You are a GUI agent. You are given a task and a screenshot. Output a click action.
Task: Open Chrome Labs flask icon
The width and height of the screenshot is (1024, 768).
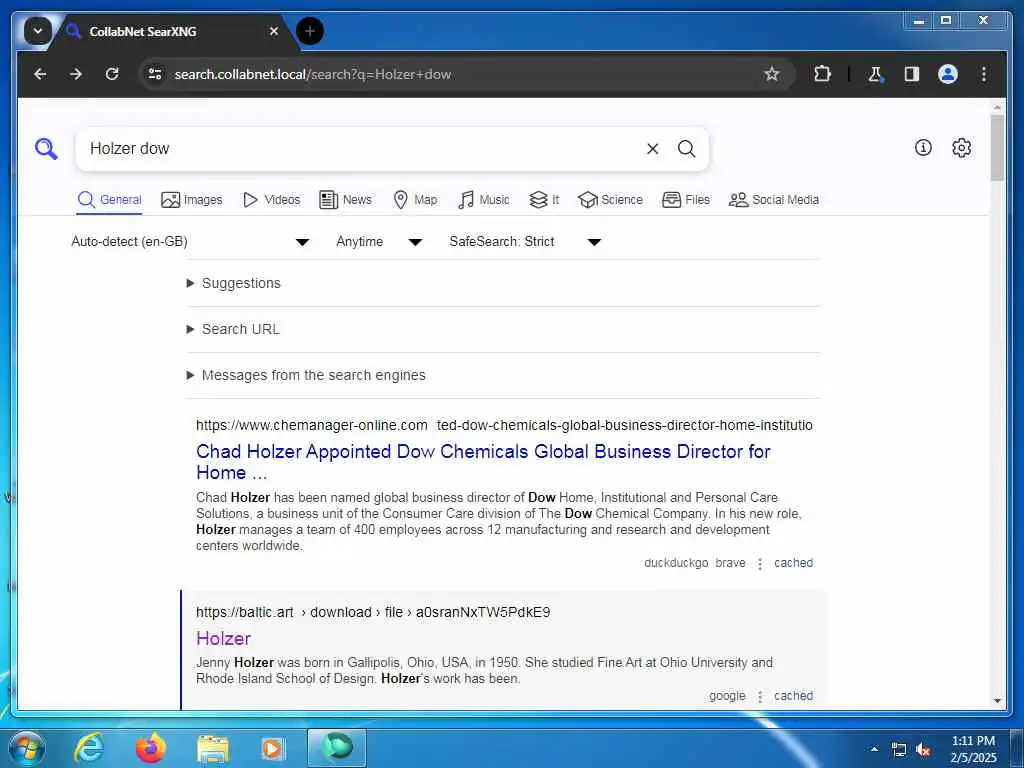click(x=875, y=74)
